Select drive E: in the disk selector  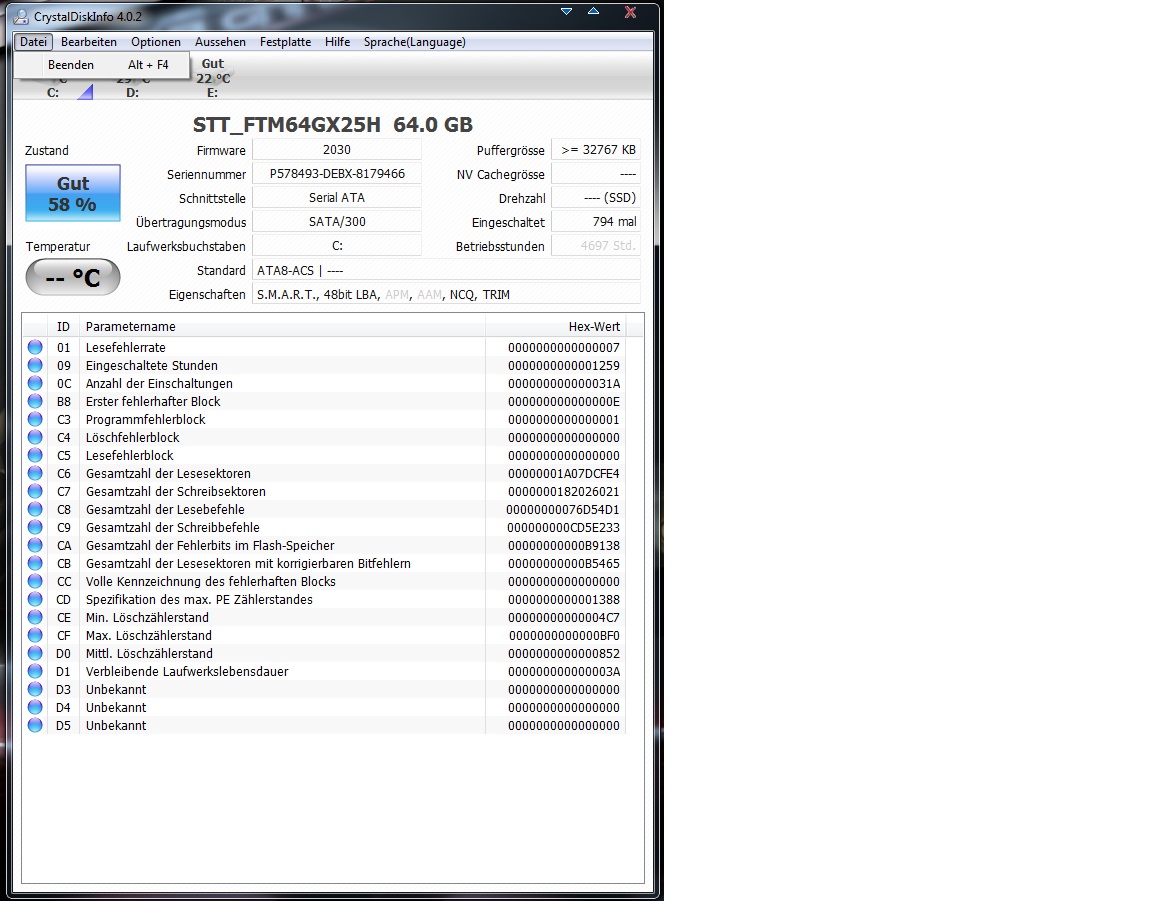click(213, 78)
